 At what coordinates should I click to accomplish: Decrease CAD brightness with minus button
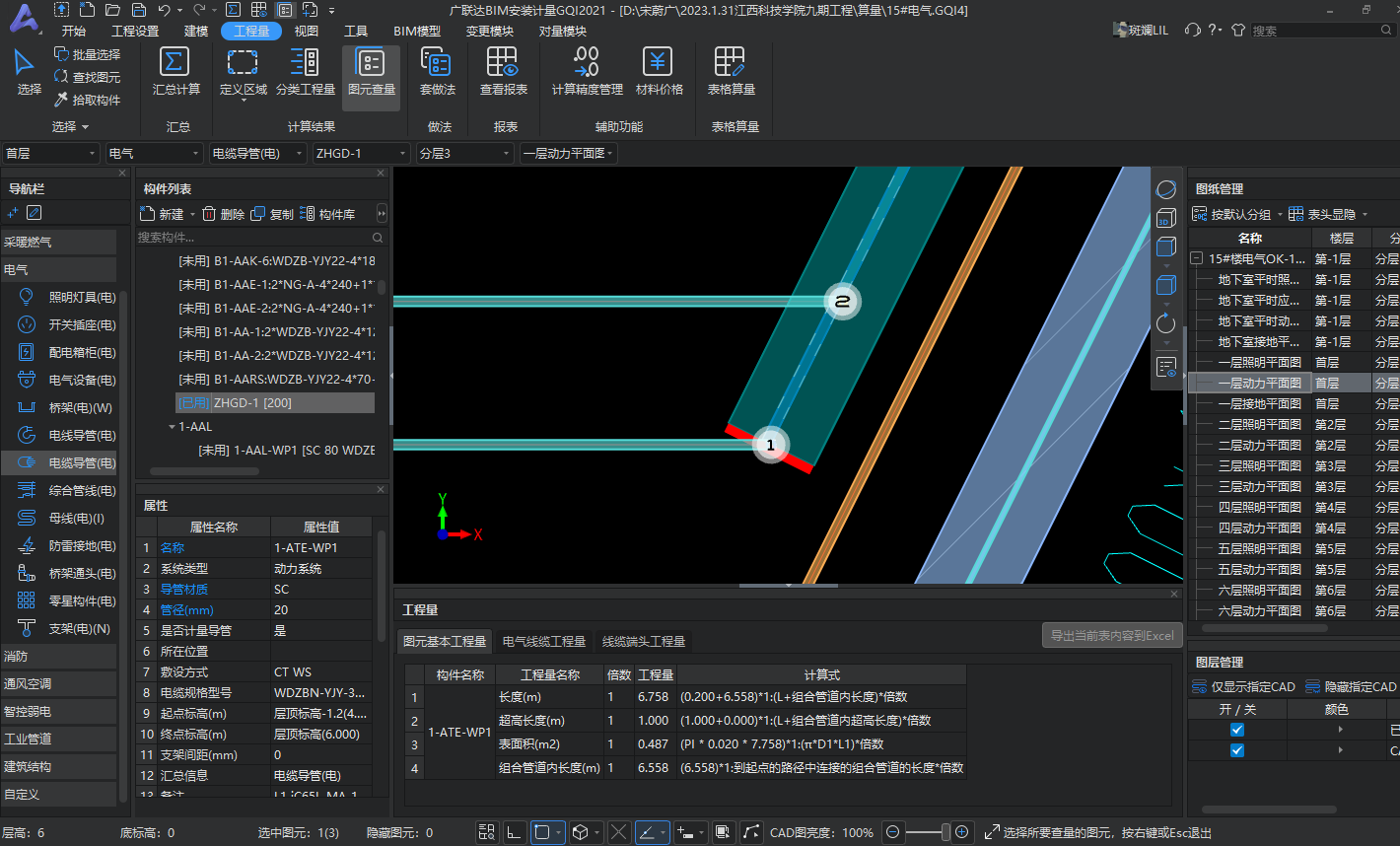892,832
